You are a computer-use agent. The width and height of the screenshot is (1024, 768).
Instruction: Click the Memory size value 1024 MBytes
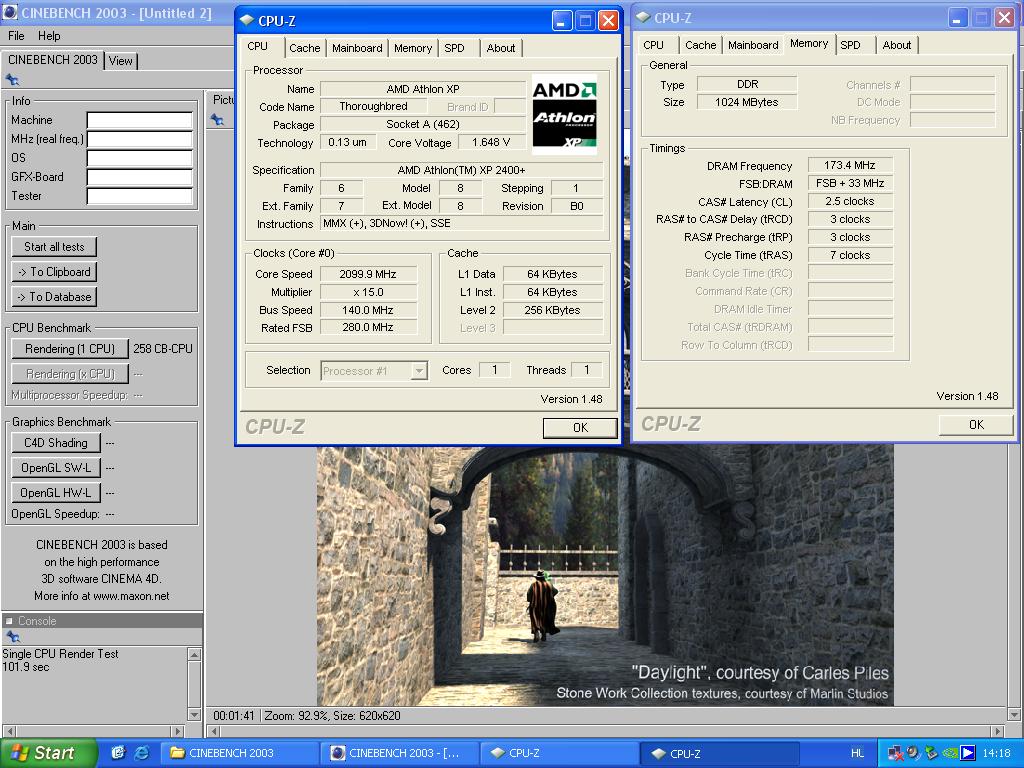point(746,102)
